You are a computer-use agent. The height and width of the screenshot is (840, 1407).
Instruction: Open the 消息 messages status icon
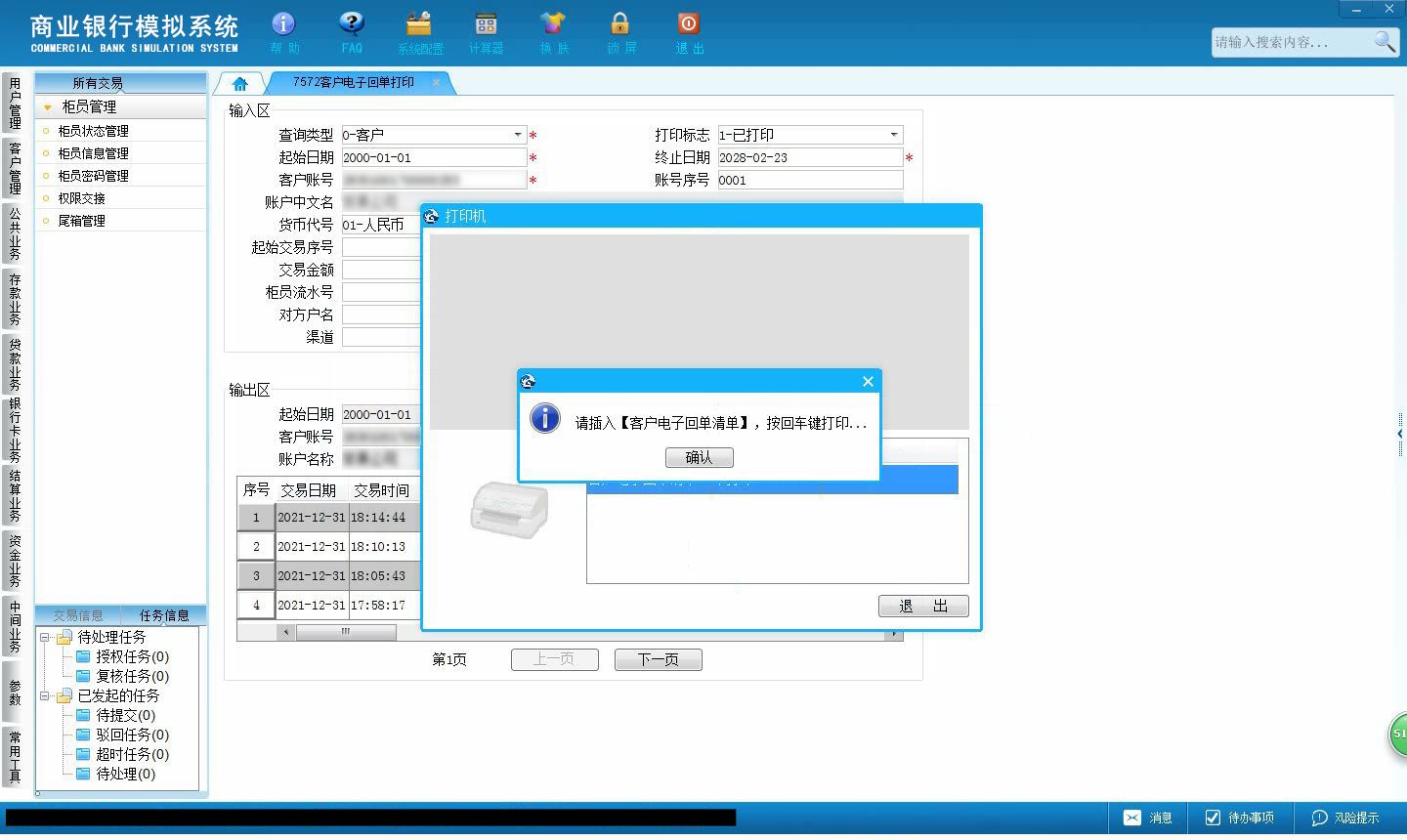[x=1147, y=818]
